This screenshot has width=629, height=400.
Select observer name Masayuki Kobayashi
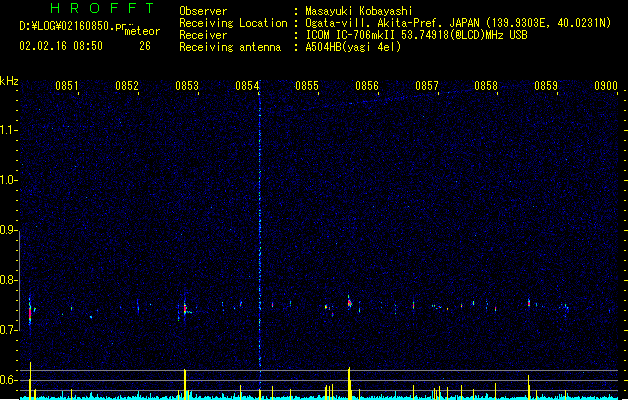(x=359, y=11)
